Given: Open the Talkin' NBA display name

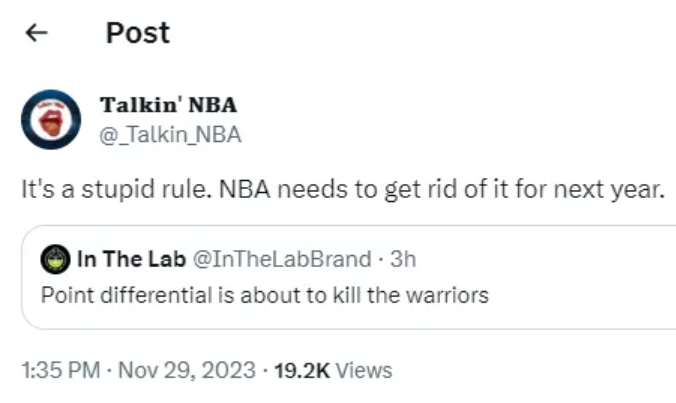Looking at the screenshot, I should click(168, 106).
